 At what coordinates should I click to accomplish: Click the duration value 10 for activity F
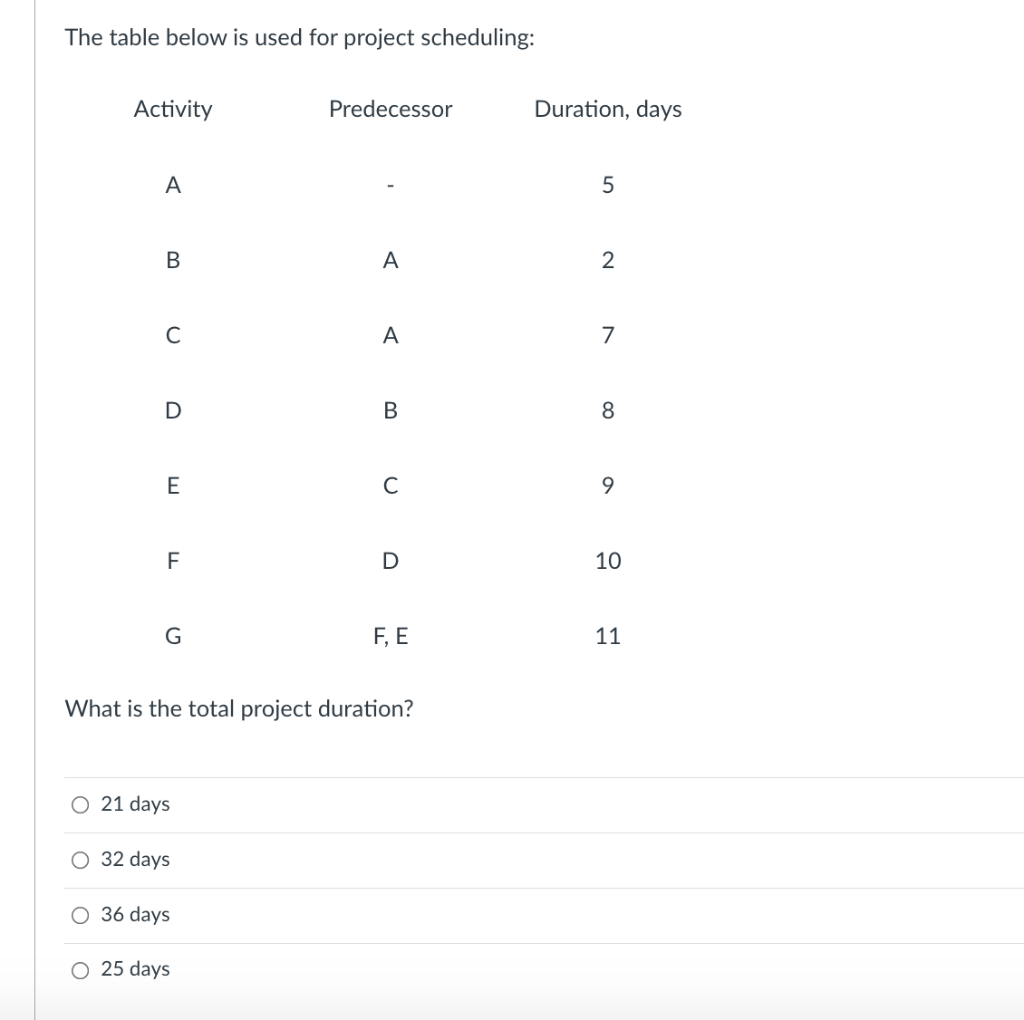click(x=608, y=560)
